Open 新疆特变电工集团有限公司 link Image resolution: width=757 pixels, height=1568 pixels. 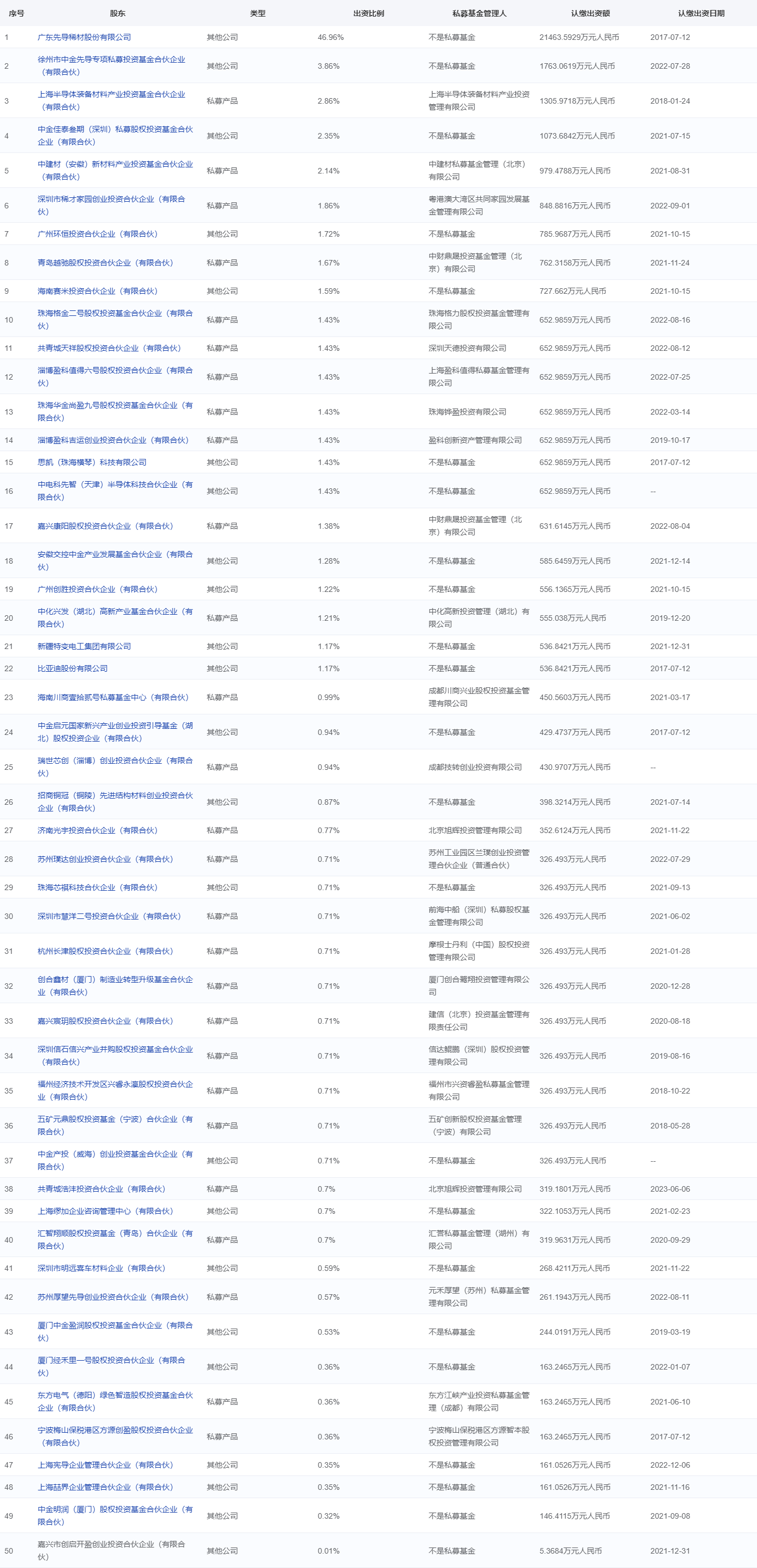click(84, 646)
